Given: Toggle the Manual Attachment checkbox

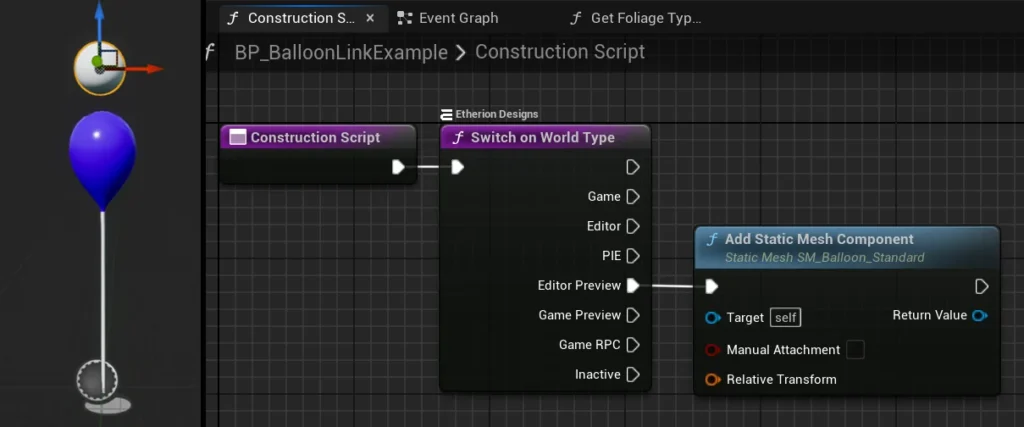Looking at the screenshot, I should pos(855,350).
